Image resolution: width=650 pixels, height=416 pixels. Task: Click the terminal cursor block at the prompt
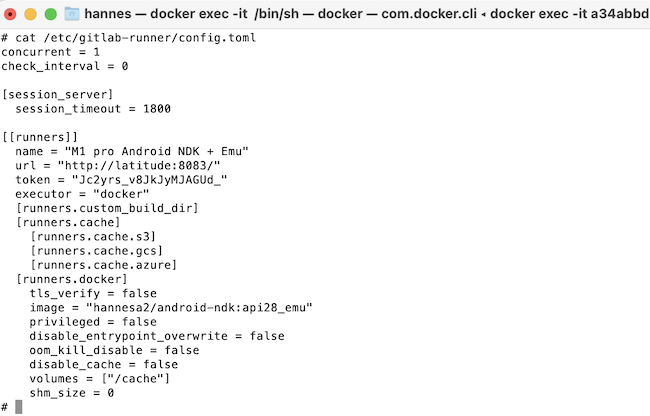click(18, 407)
